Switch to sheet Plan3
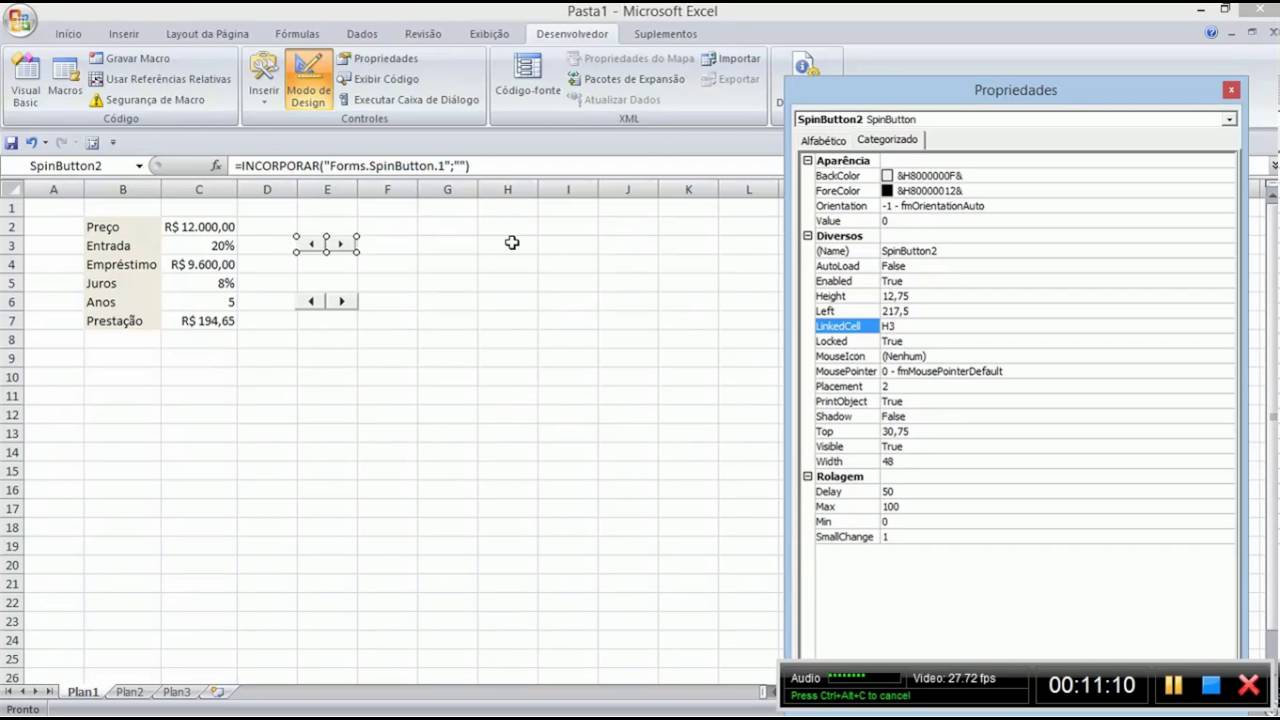Viewport: 1280px width, 720px height. coord(176,692)
